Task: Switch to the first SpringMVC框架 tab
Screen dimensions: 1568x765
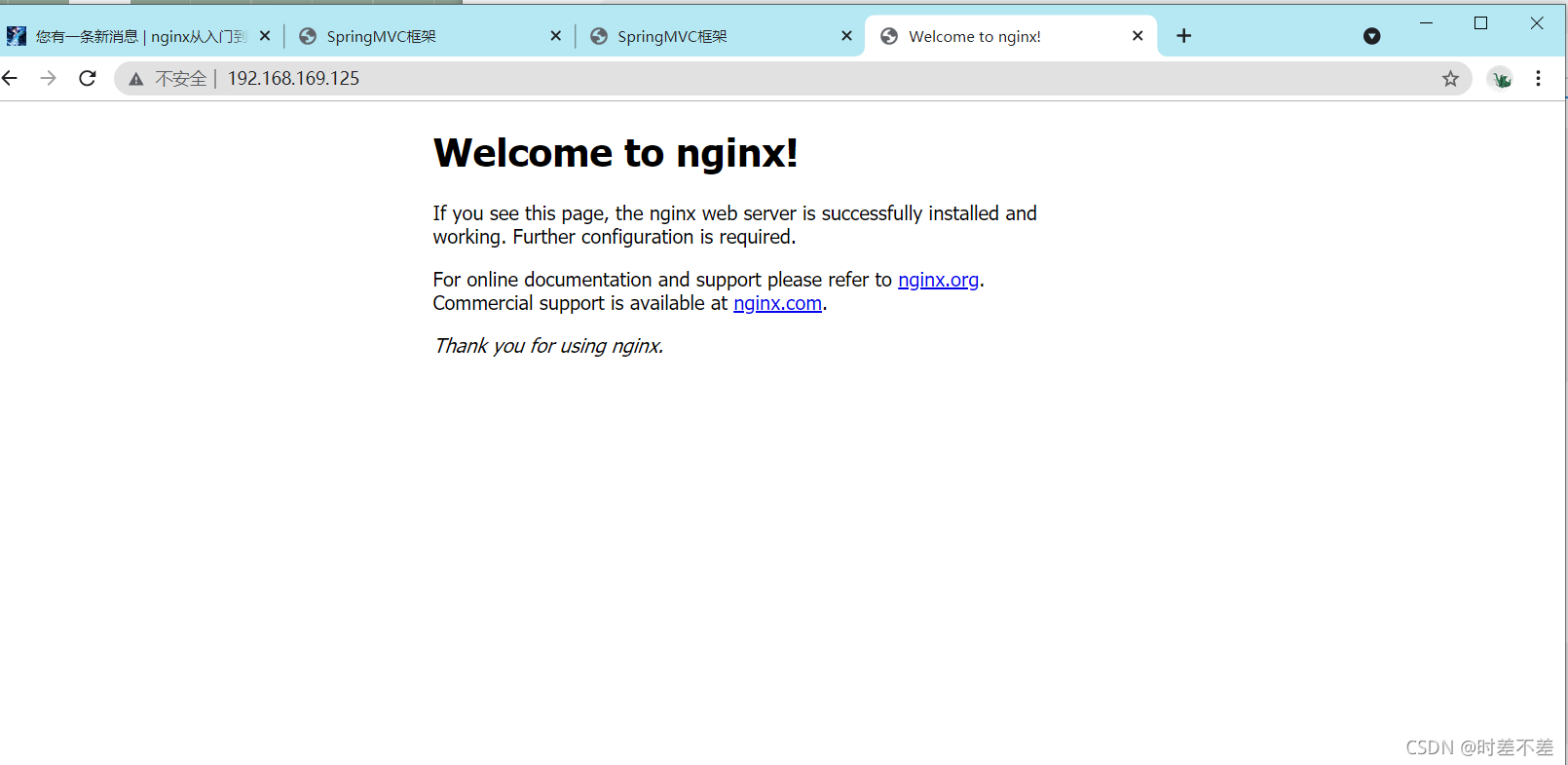Action: (x=429, y=36)
